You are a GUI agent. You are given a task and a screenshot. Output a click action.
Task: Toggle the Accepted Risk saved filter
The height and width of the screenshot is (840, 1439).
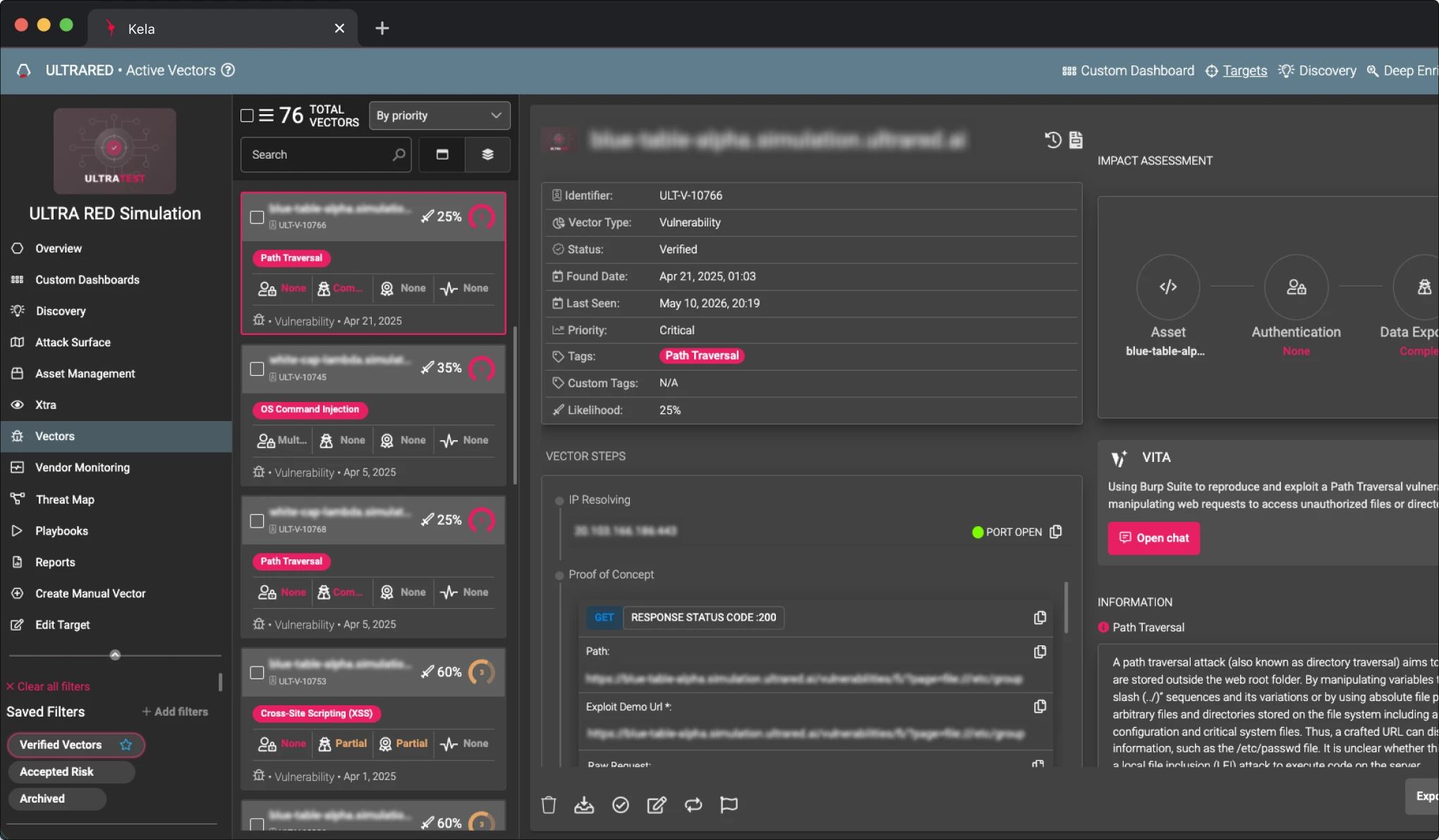click(x=71, y=772)
